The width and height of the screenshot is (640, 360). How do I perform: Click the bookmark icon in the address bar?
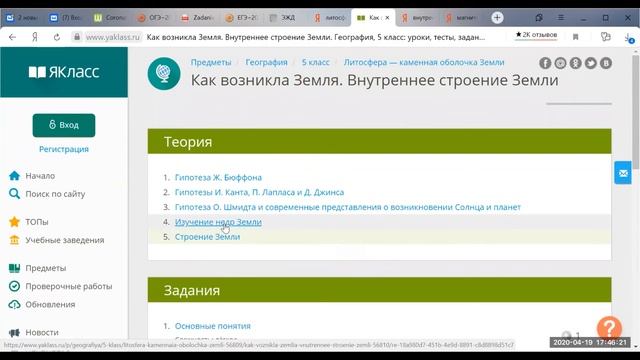click(x=576, y=37)
